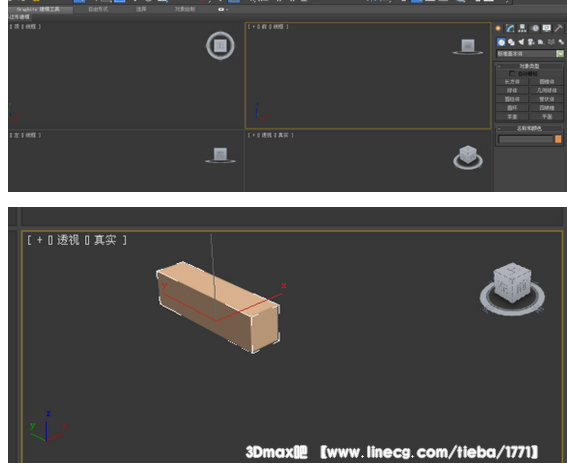Select the Geometry category icon
The height and width of the screenshot is (469, 567).
tap(501, 42)
